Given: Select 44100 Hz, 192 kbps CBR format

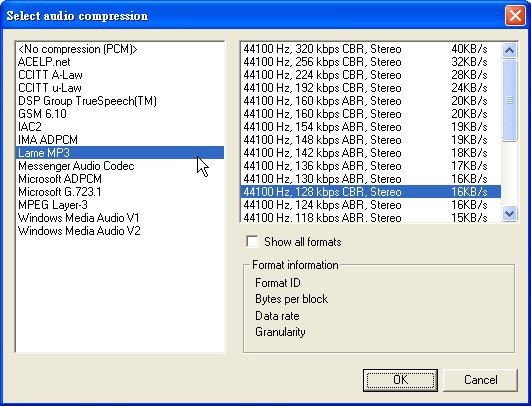Looking at the screenshot, I should point(371,88).
